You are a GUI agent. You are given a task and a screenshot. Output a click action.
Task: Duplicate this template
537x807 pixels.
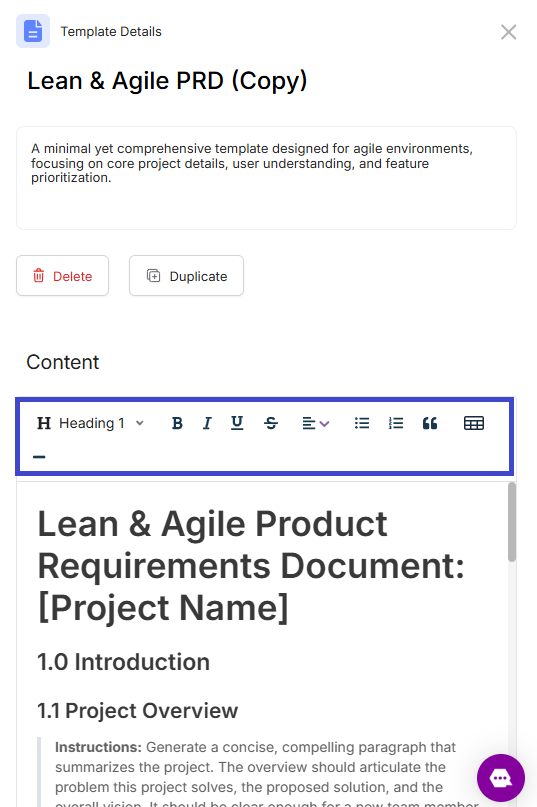pos(186,276)
